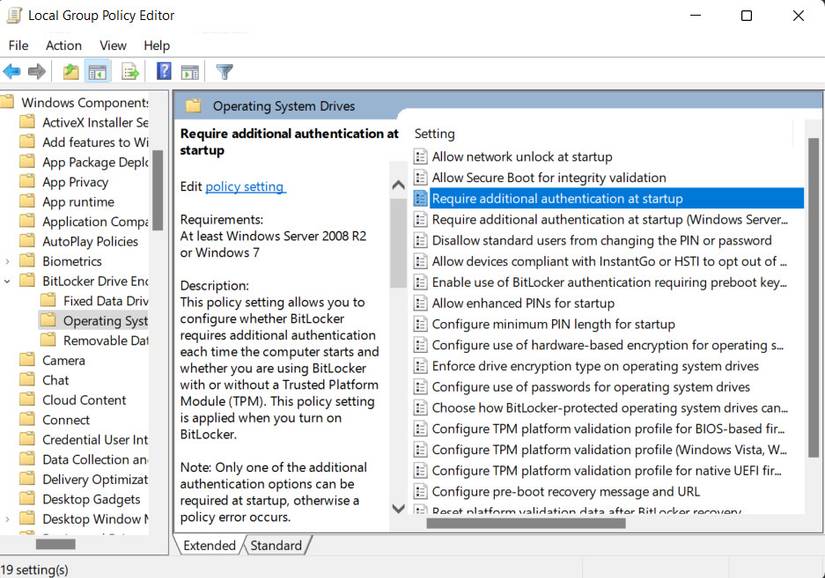Click the Export List toolbar icon

click(x=130, y=71)
